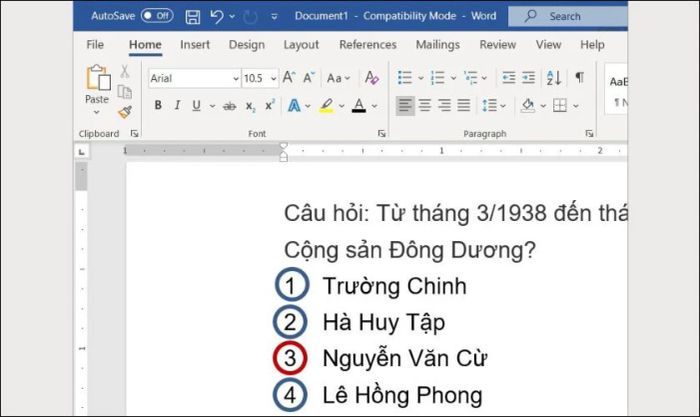Toggle Underline formatting
The width and height of the screenshot is (700, 417).
(196, 105)
